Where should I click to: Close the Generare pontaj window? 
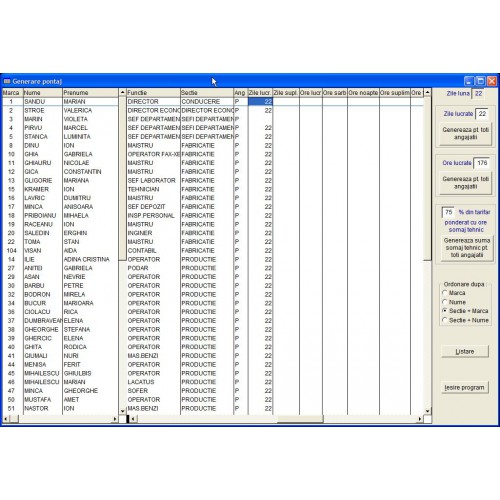(x=492, y=81)
